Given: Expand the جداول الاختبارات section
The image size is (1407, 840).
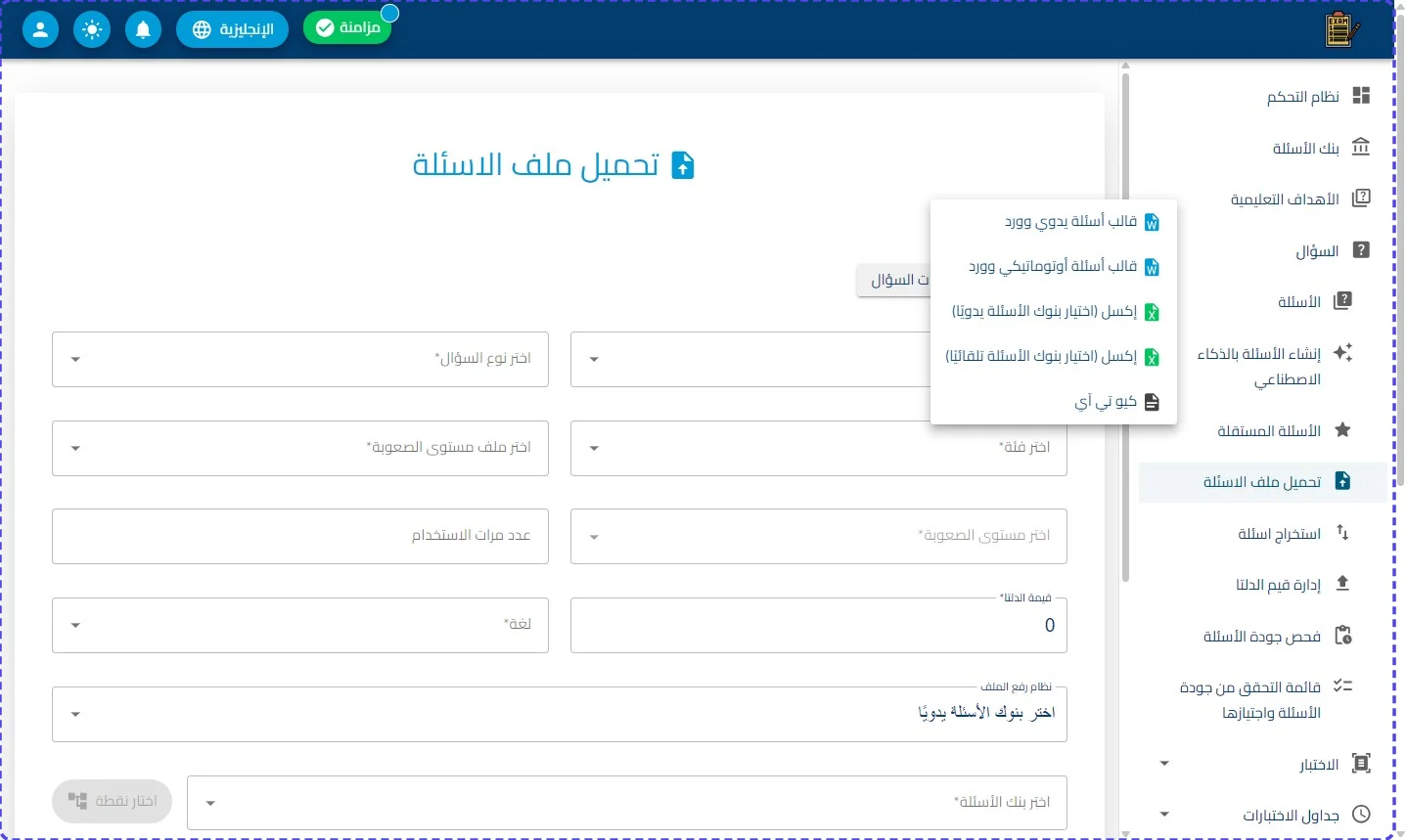Looking at the screenshot, I should click(x=1164, y=815).
